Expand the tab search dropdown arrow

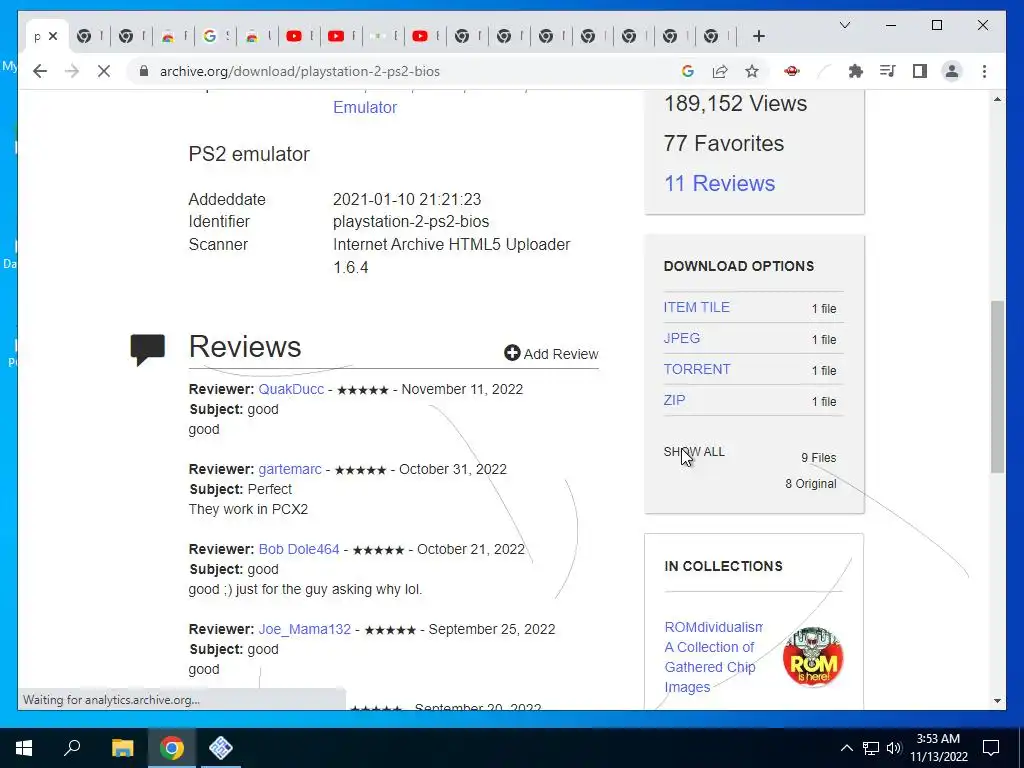[x=844, y=25]
